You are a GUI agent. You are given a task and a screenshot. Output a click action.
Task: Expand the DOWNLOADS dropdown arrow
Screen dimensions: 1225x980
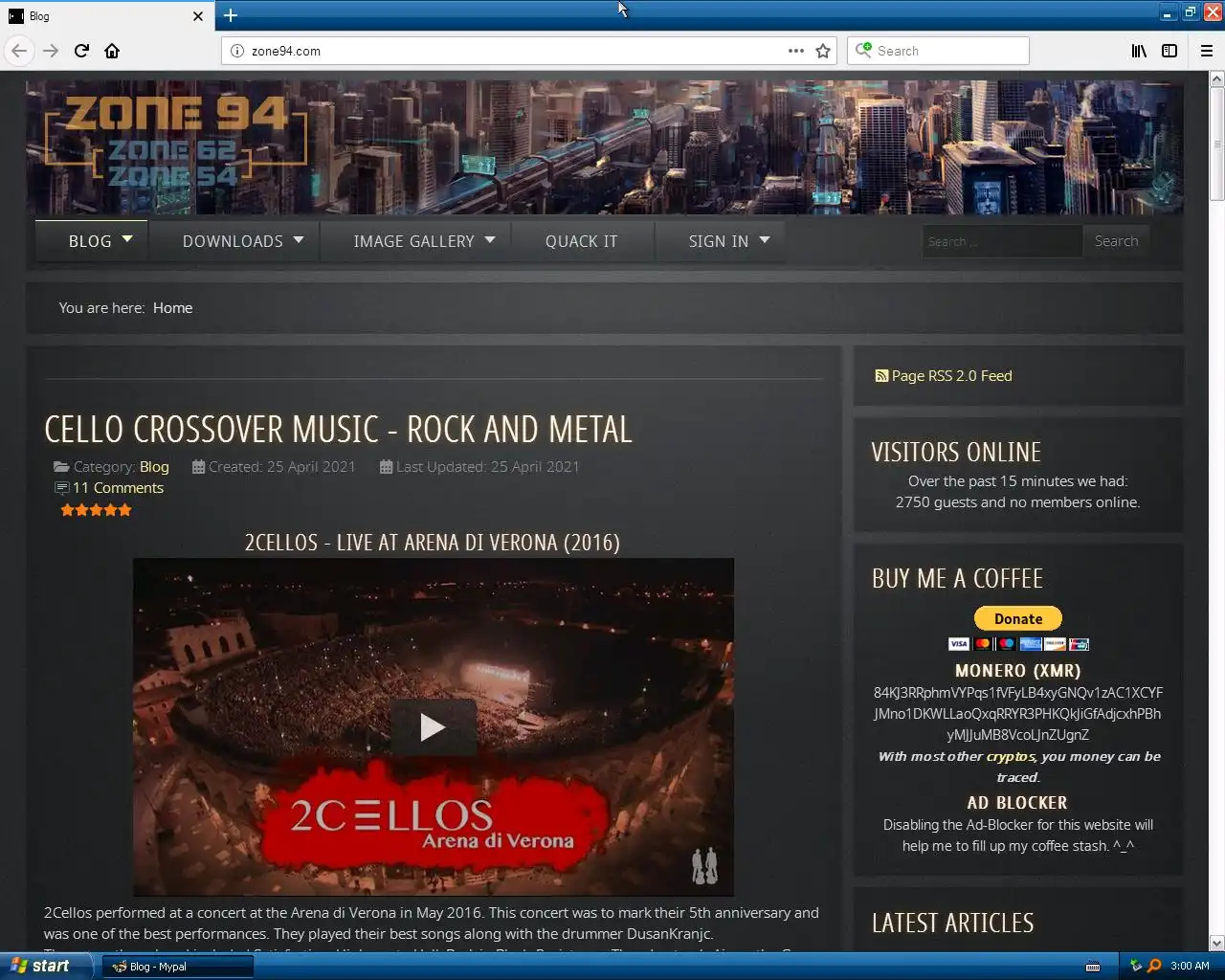299,239
